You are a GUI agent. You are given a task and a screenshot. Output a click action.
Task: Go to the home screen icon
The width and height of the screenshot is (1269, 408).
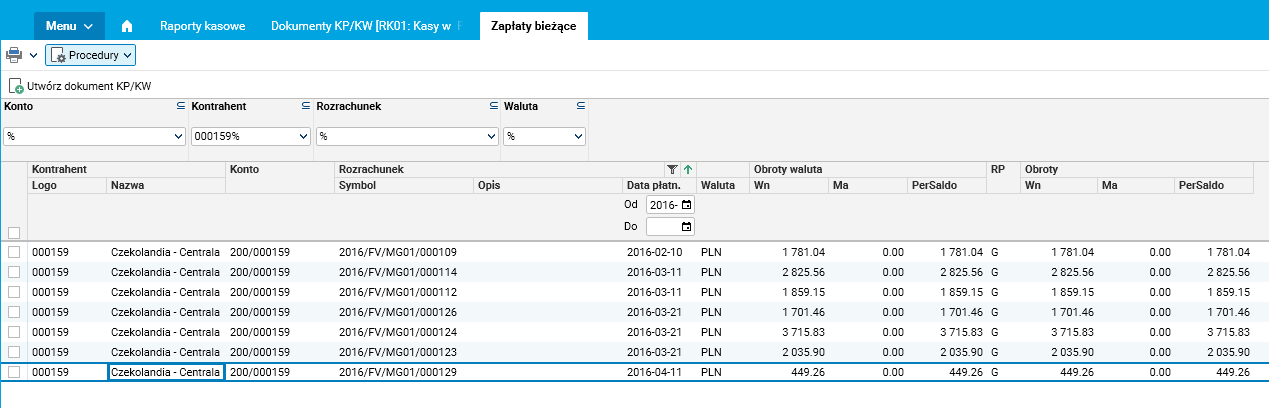(127, 26)
